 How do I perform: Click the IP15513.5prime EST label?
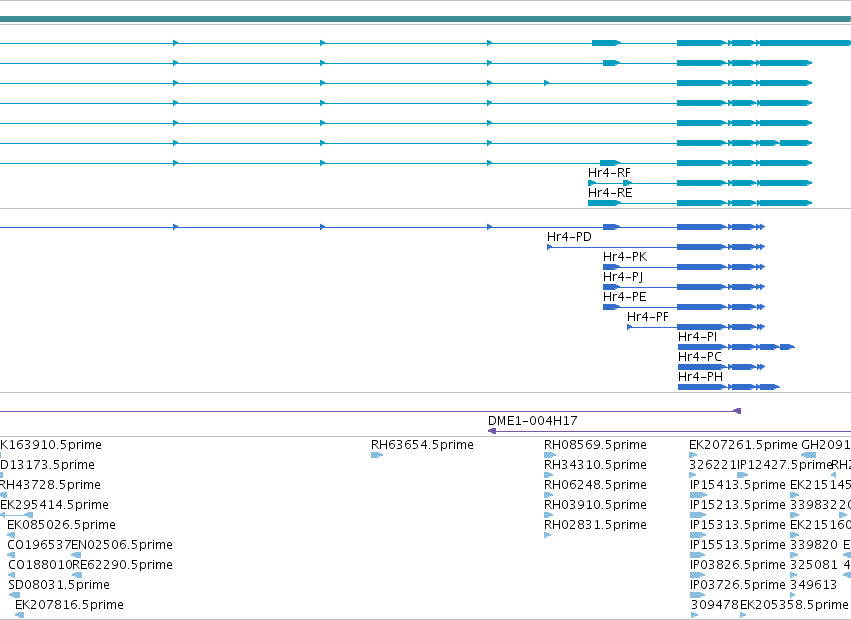tap(738, 545)
